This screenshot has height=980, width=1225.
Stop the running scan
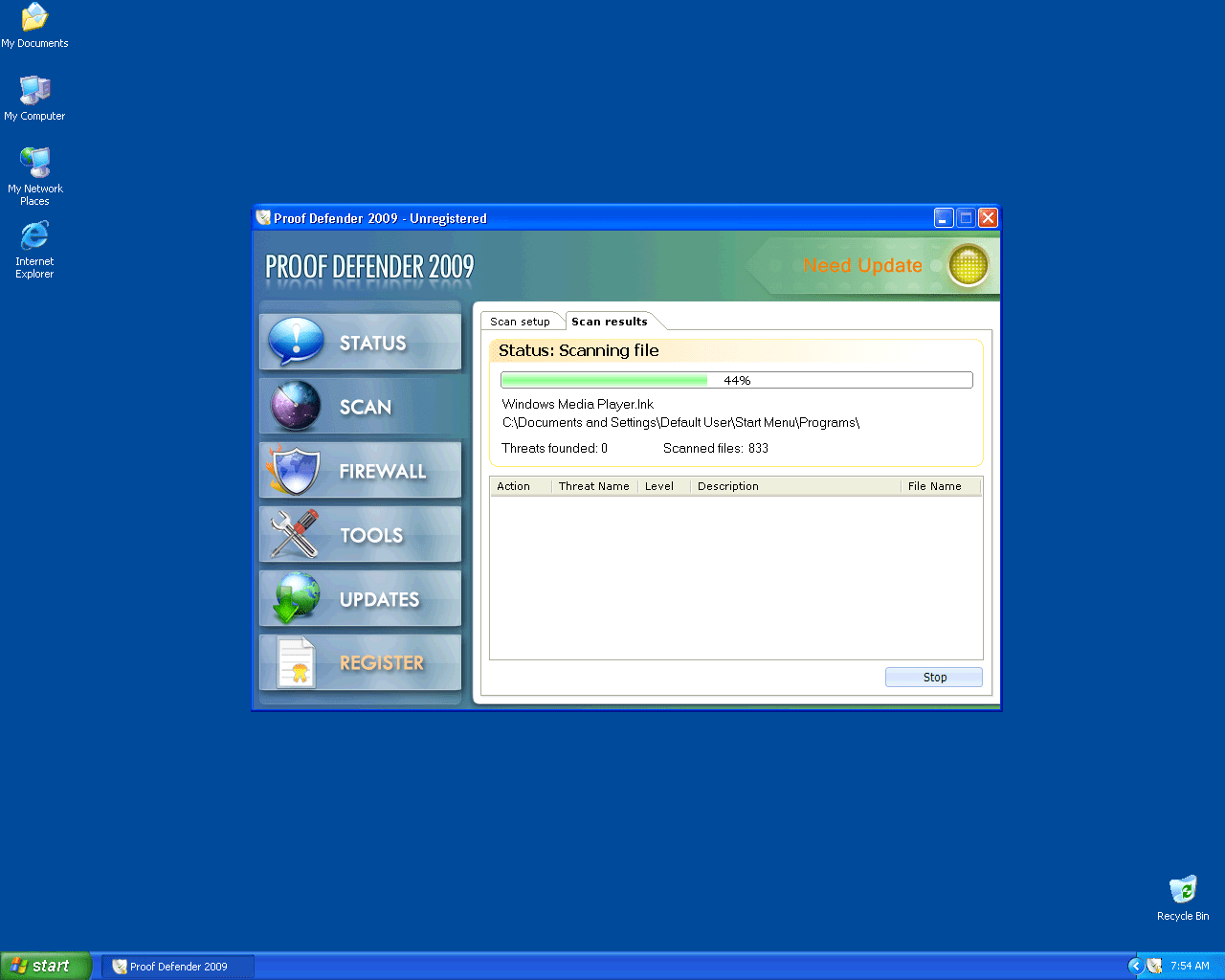[x=934, y=677]
